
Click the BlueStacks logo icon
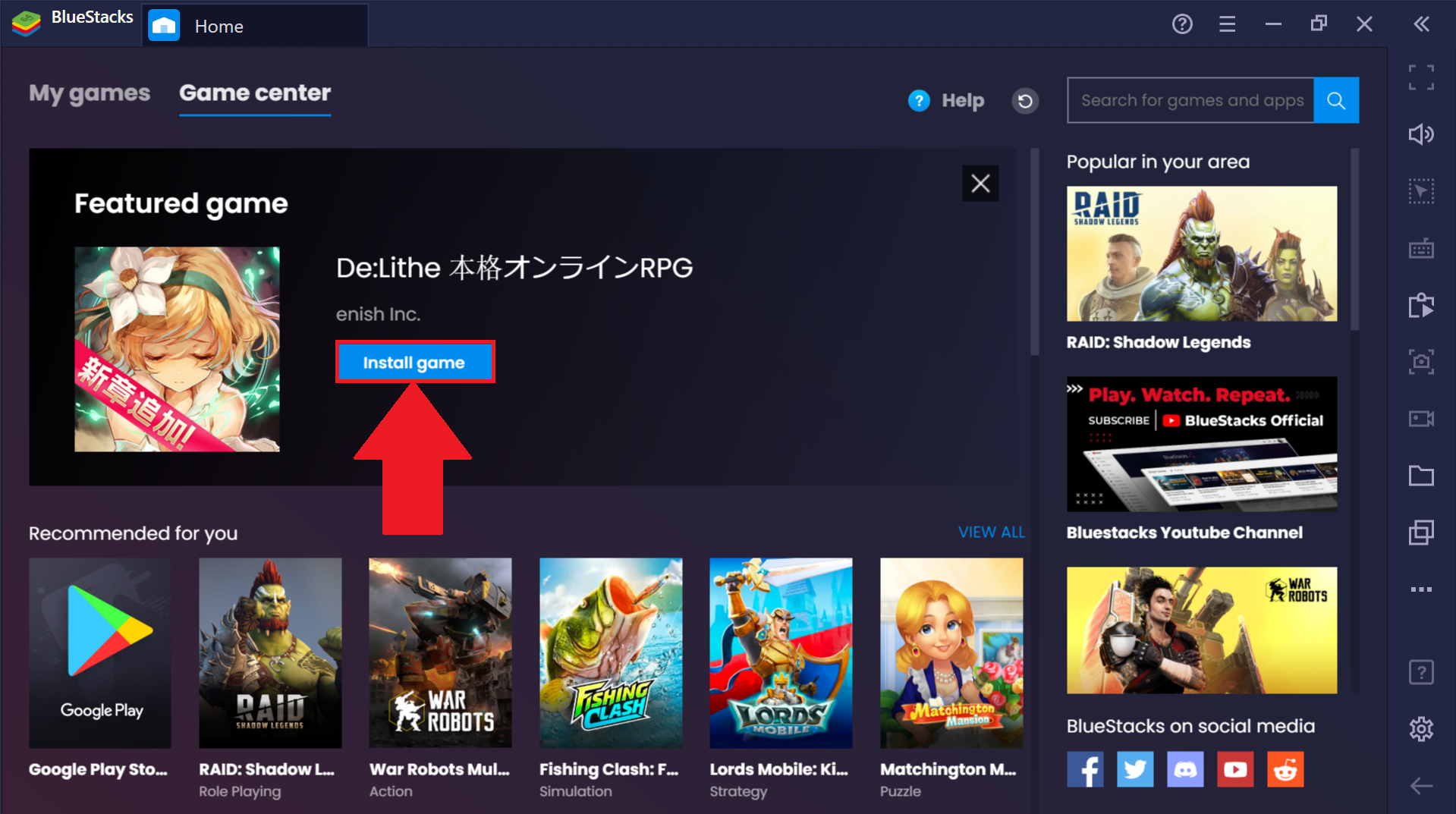coord(26,24)
